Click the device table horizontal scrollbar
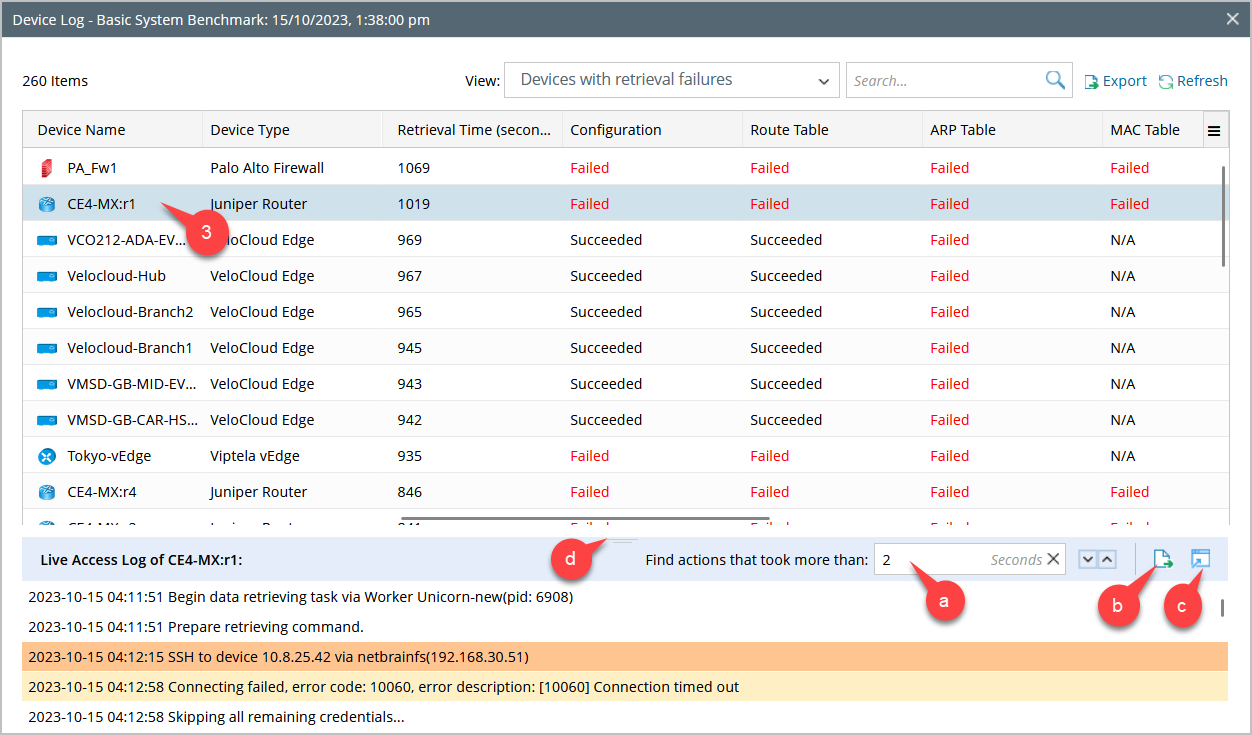The height and width of the screenshot is (735, 1252). [585, 519]
